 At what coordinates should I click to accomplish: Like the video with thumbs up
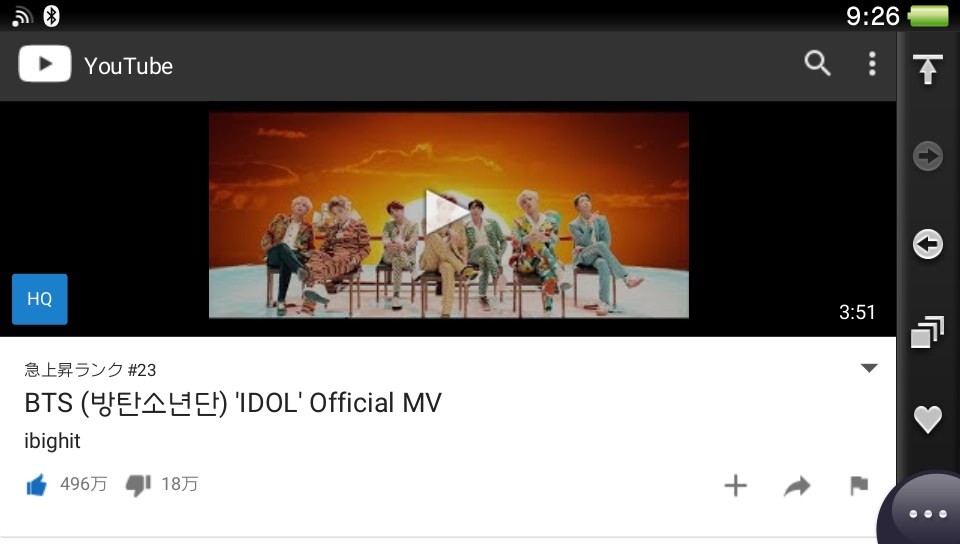37,485
